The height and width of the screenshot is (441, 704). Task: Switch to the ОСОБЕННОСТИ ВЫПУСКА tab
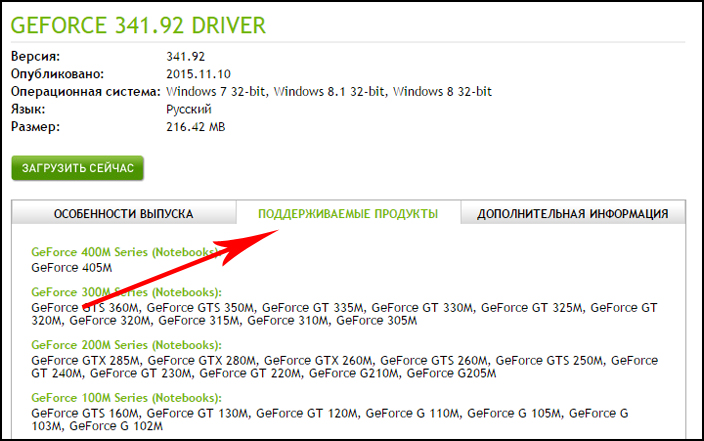(123, 214)
